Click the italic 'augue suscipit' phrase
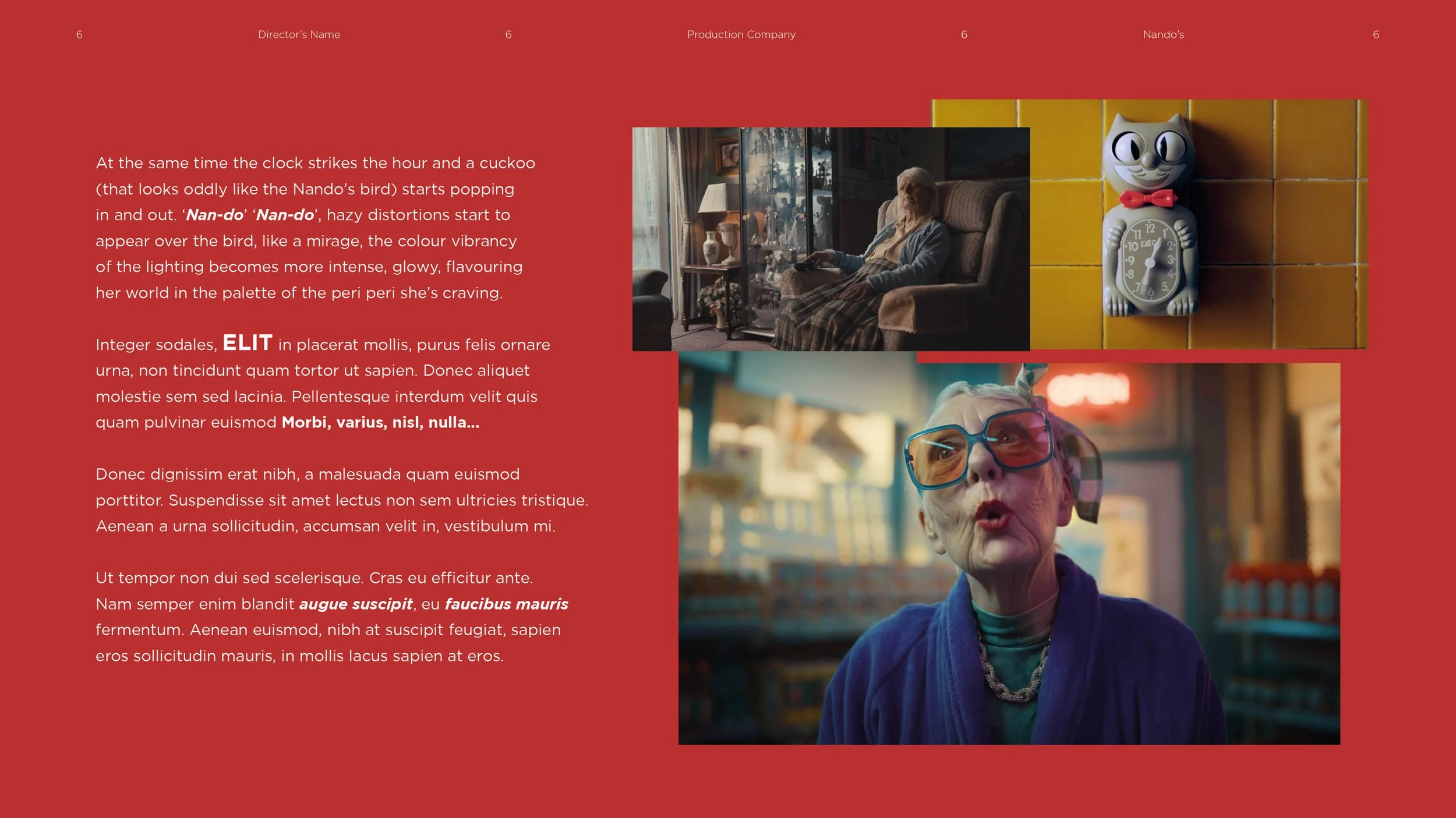The image size is (1456, 818). point(356,604)
